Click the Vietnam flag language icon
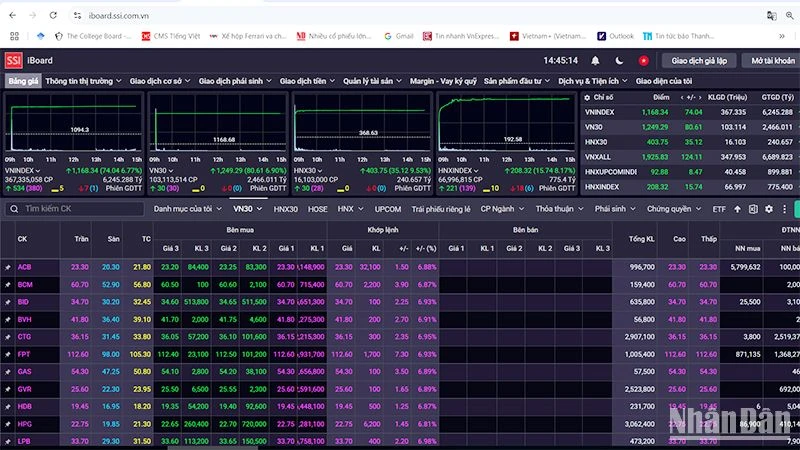The height and width of the screenshot is (450, 800). [x=643, y=60]
